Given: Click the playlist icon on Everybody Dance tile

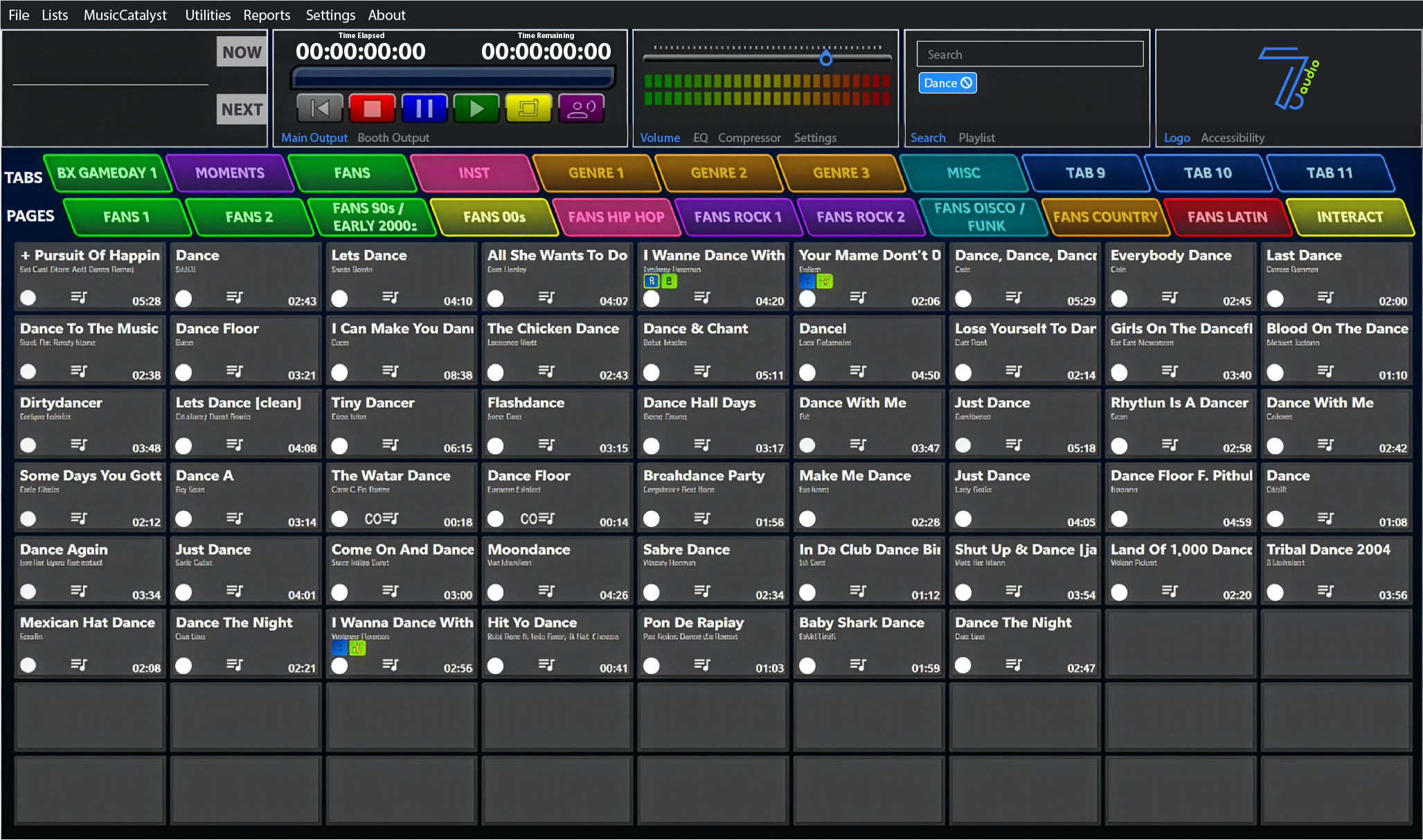Looking at the screenshot, I should click(x=1170, y=298).
